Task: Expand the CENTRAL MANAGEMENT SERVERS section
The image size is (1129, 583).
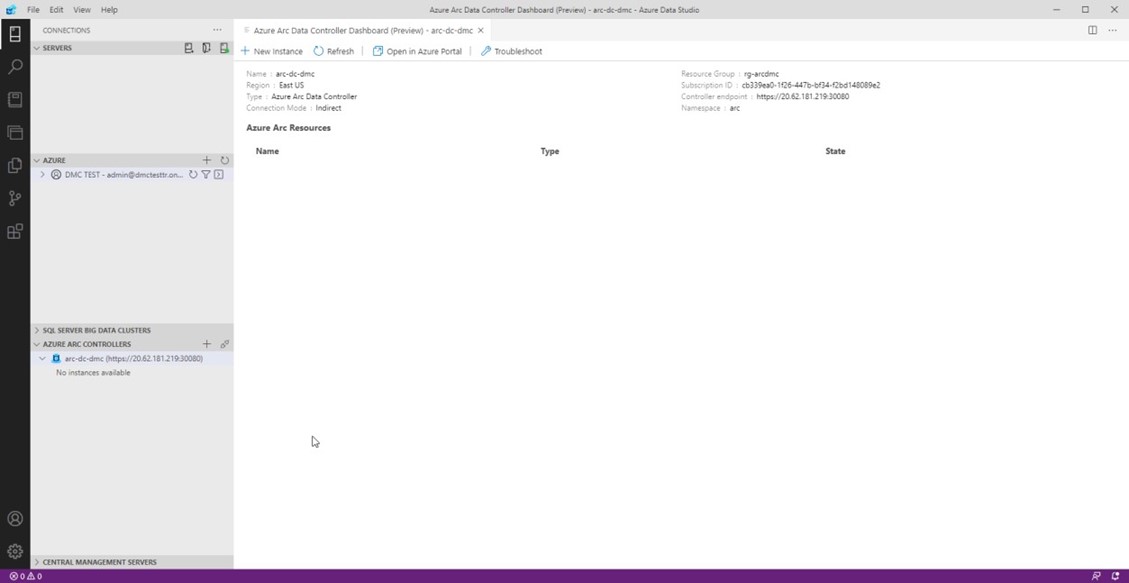Action: 37,562
